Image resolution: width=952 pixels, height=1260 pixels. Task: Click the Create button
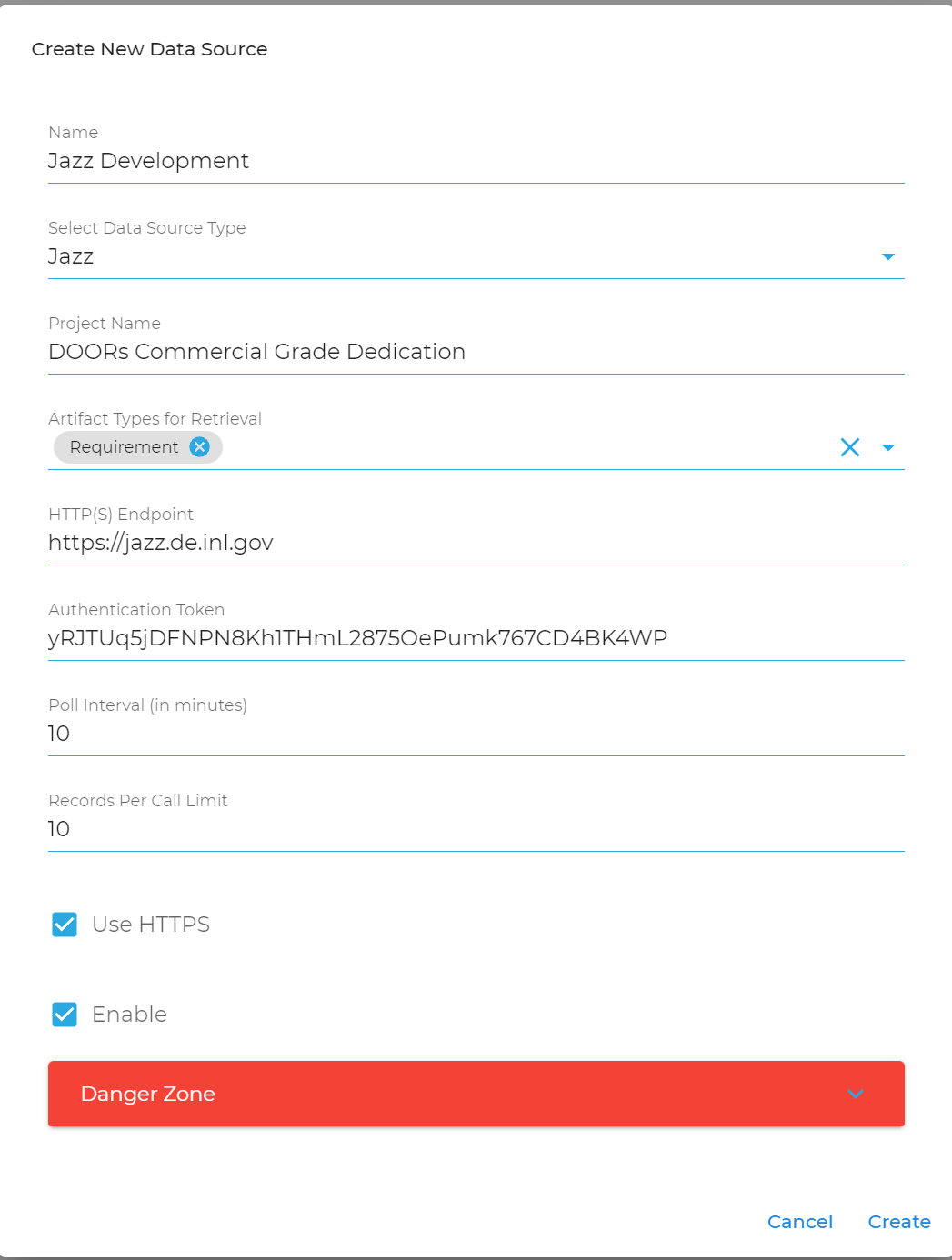(898, 1222)
